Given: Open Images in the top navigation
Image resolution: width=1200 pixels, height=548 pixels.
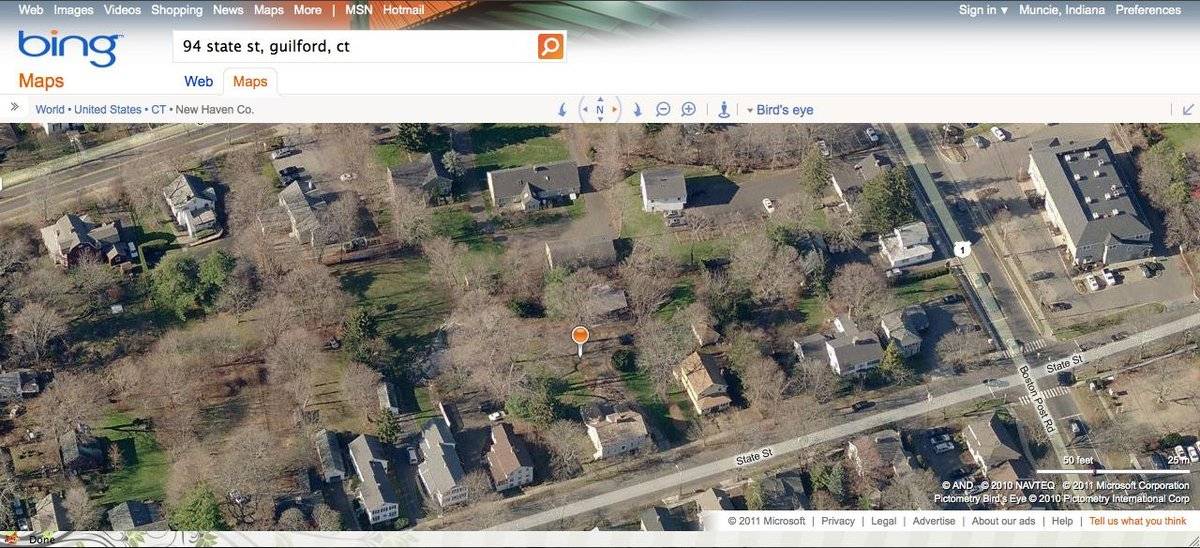Looking at the screenshot, I should coord(73,10).
